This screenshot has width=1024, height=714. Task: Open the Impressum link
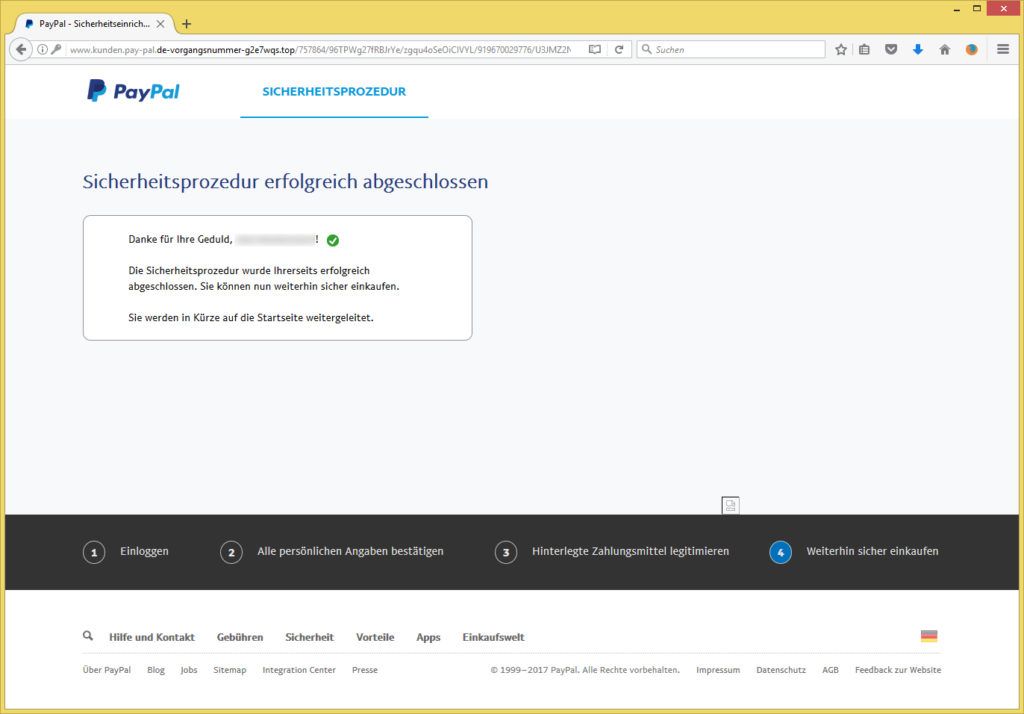(718, 670)
